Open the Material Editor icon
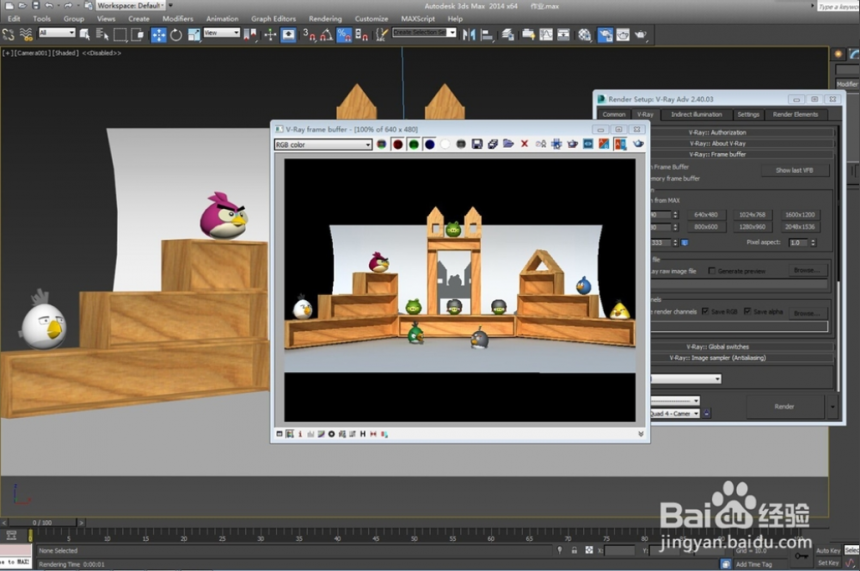 tap(584, 35)
